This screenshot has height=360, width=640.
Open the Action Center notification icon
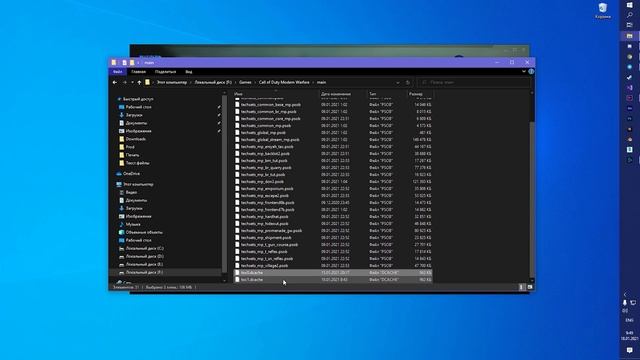[x=629, y=351]
